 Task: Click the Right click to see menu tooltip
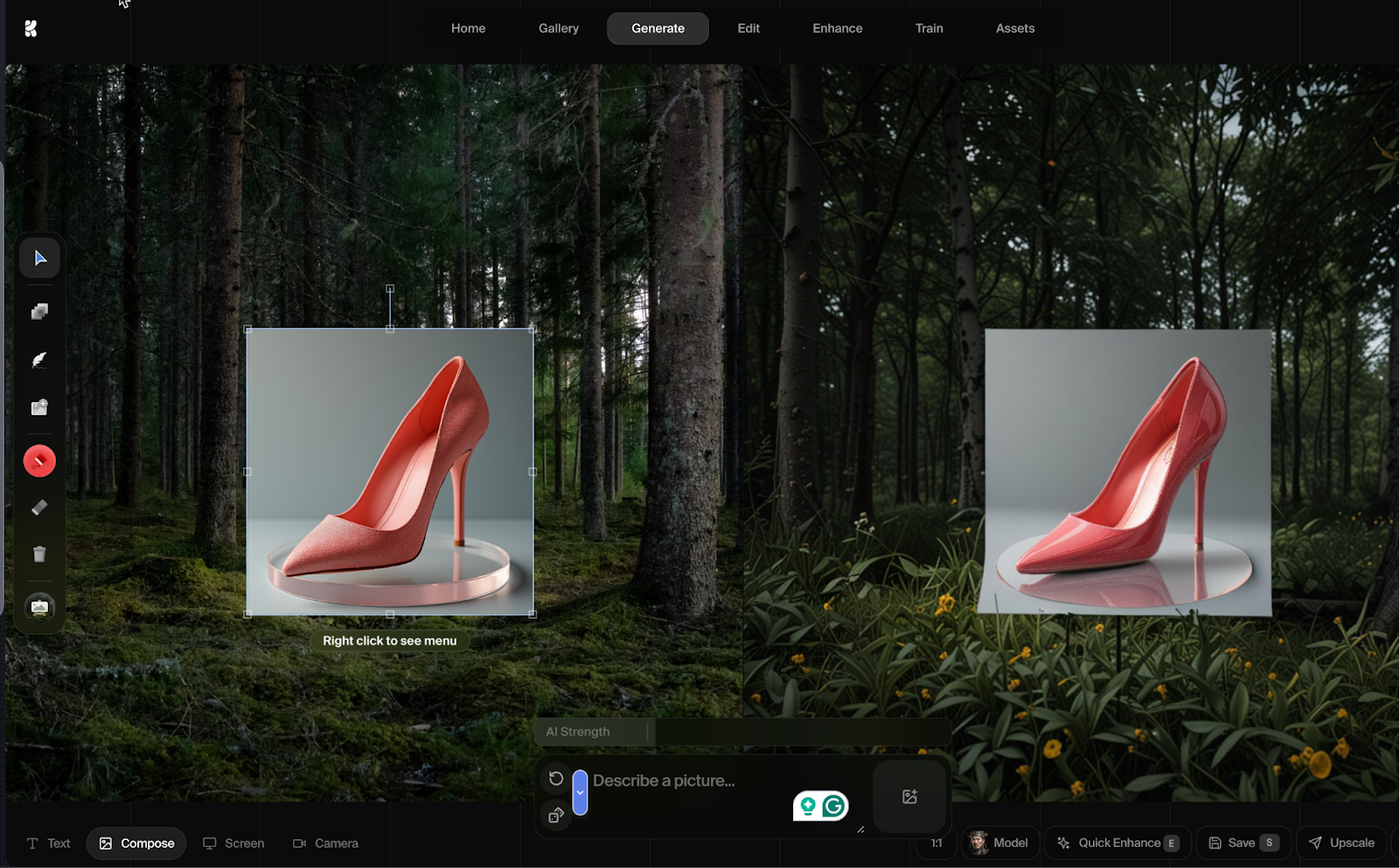pos(390,641)
